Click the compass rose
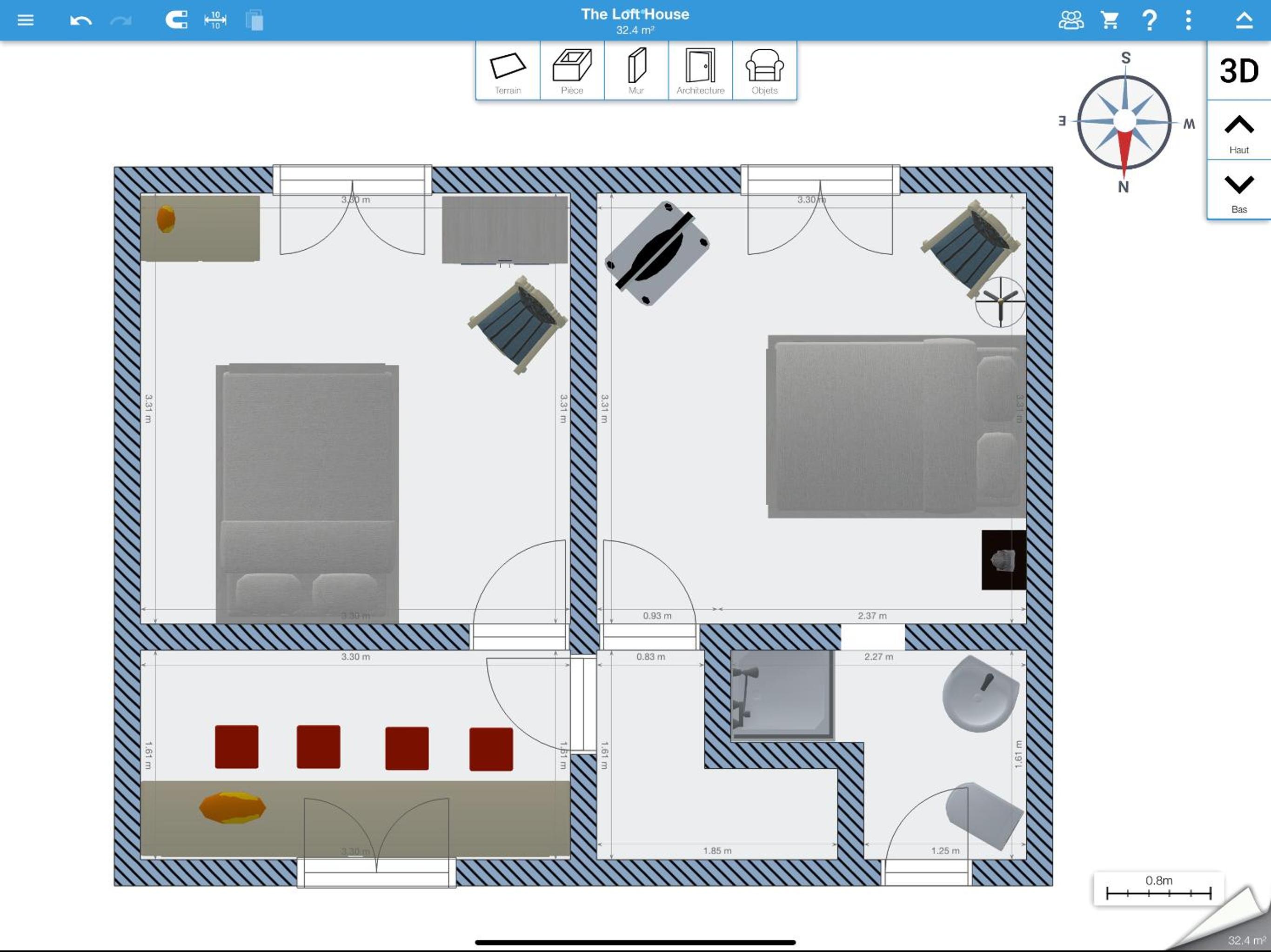 point(1124,122)
